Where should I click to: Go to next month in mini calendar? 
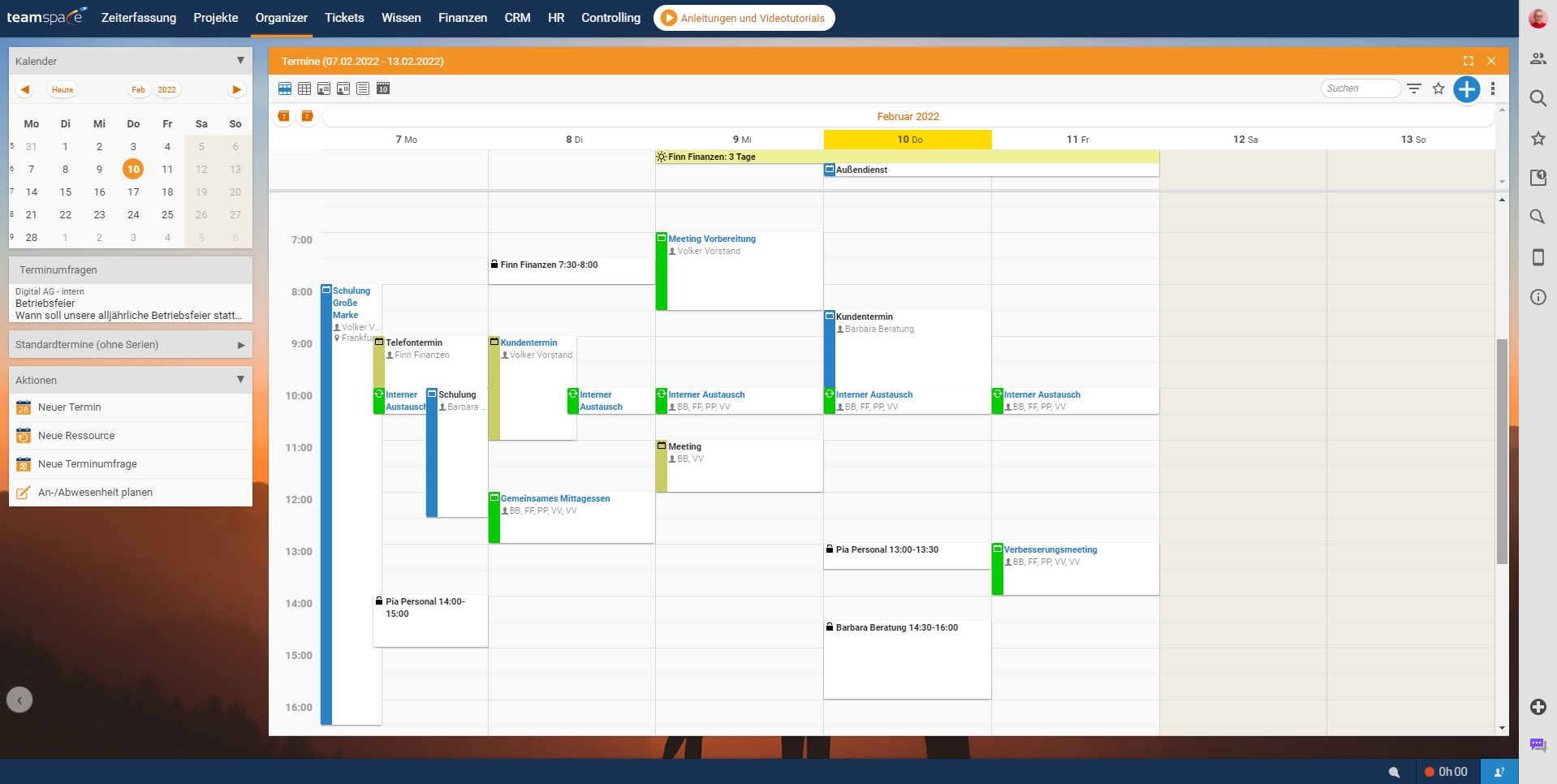(x=236, y=89)
